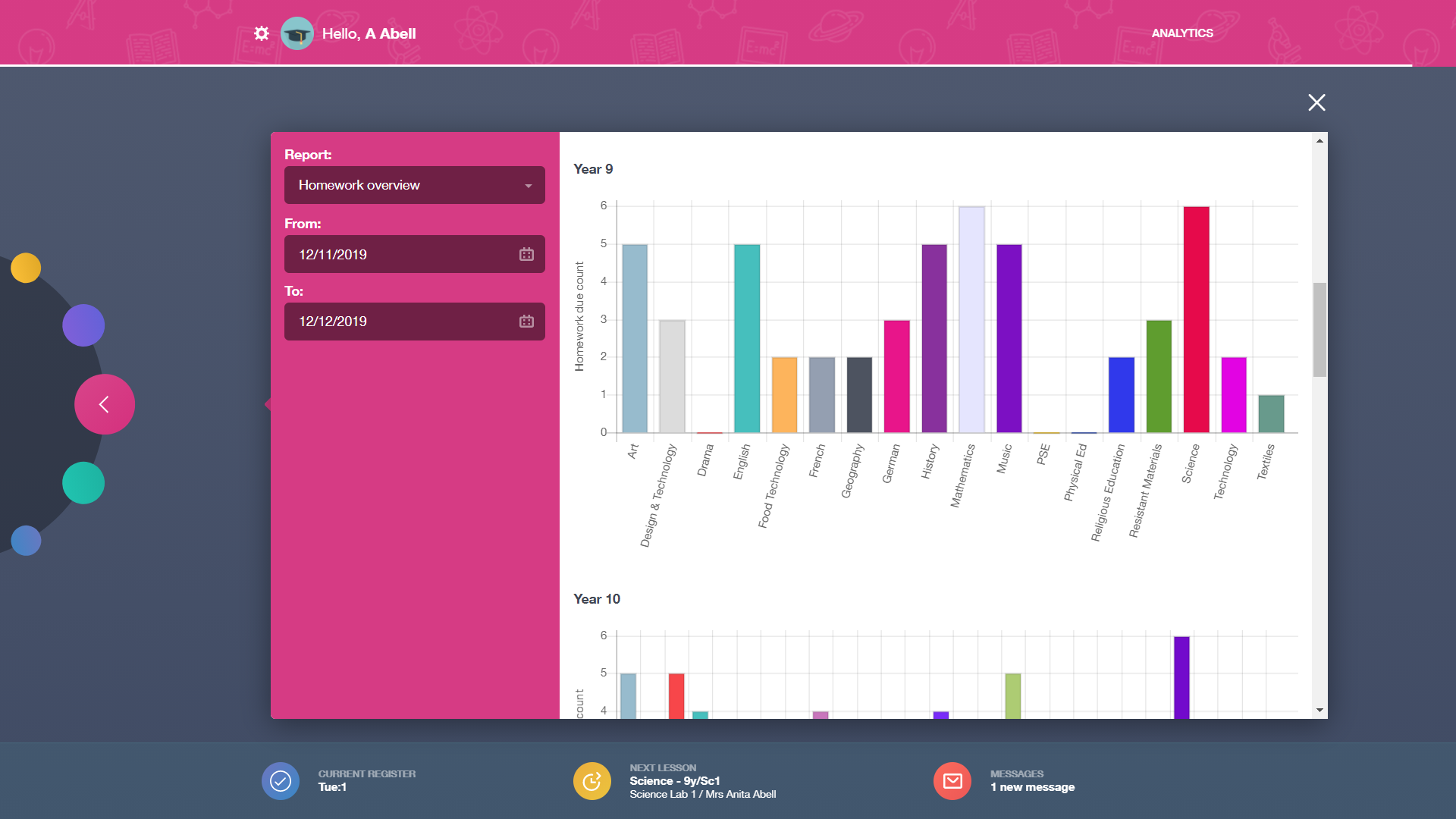Click the graduation cap avatar icon
Viewport: 1456px width, 819px height.
click(x=297, y=33)
